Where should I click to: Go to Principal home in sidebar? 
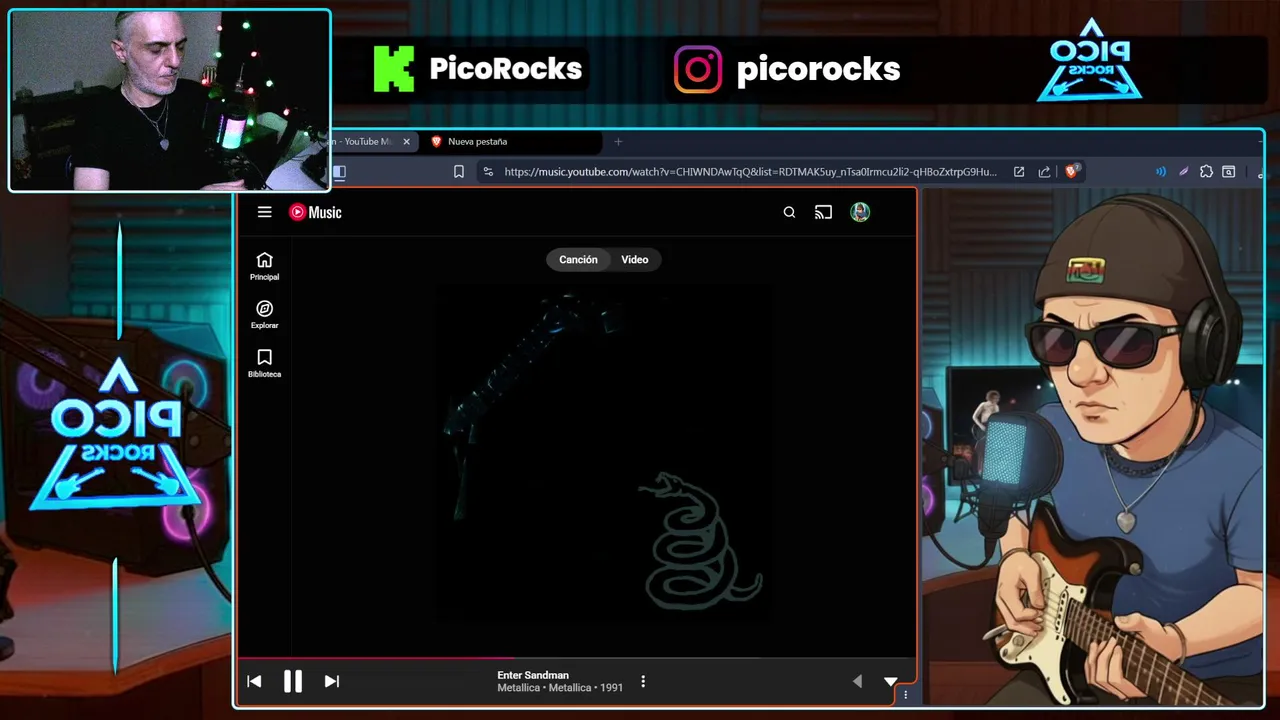(x=264, y=266)
